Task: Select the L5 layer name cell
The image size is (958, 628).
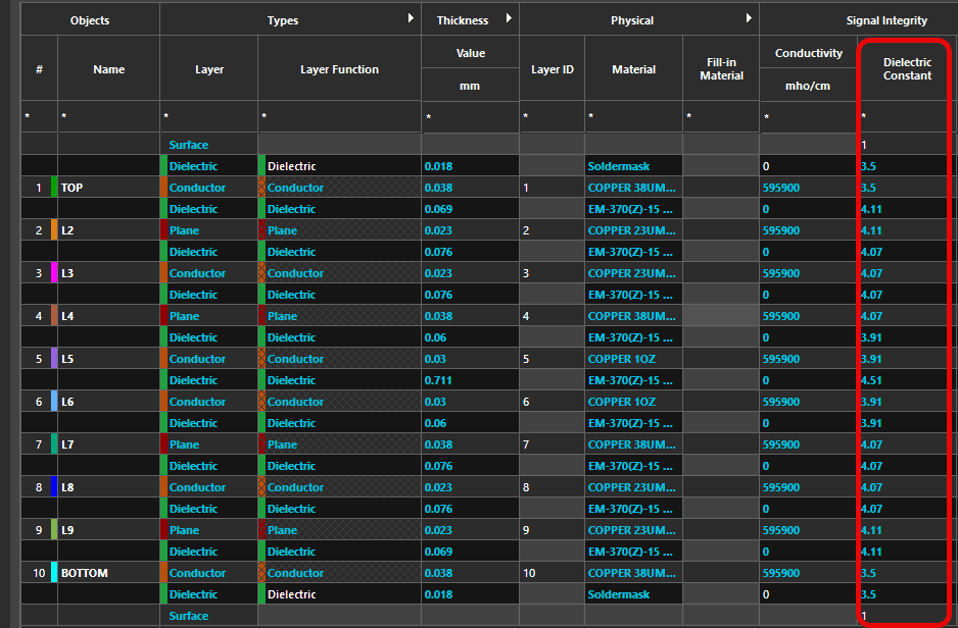Action: pyautogui.click(x=109, y=359)
